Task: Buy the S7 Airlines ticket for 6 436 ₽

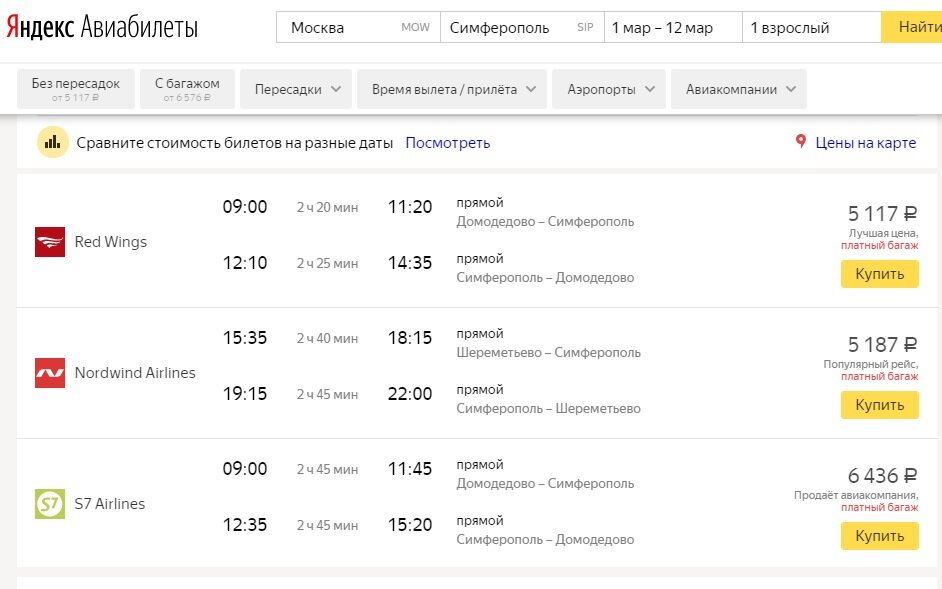Action: pyautogui.click(x=880, y=536)
